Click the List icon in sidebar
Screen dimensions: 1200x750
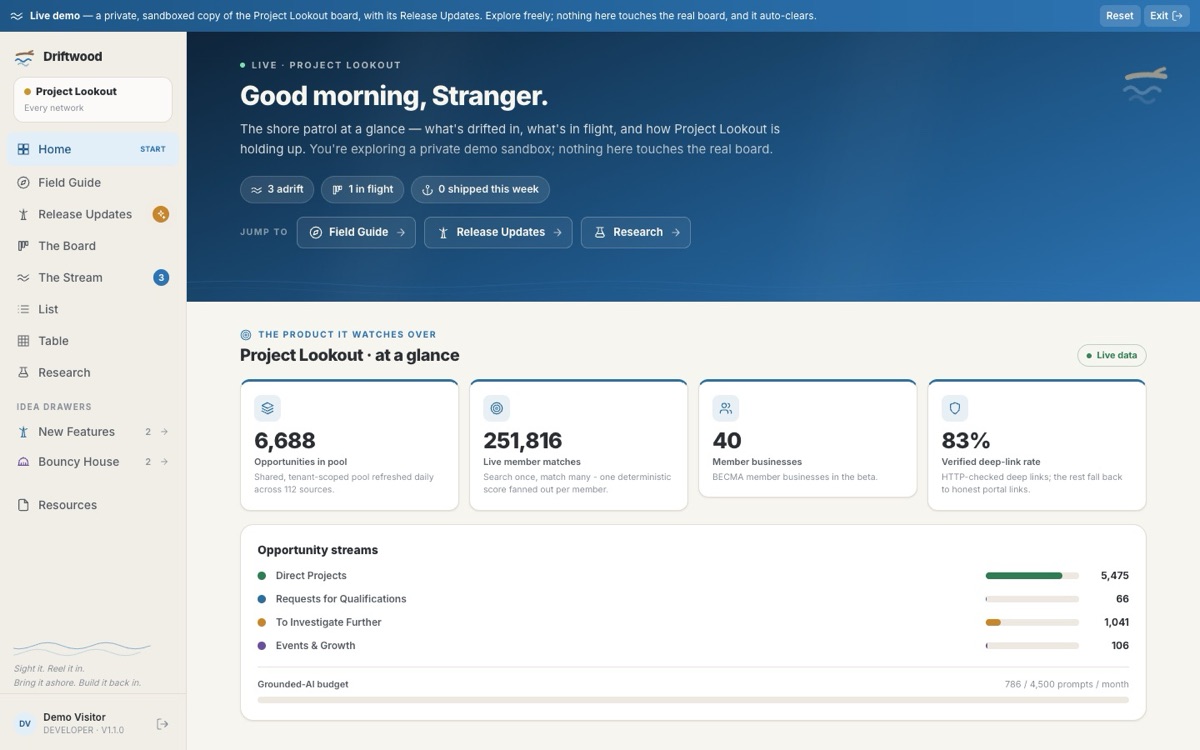[23, 309]
